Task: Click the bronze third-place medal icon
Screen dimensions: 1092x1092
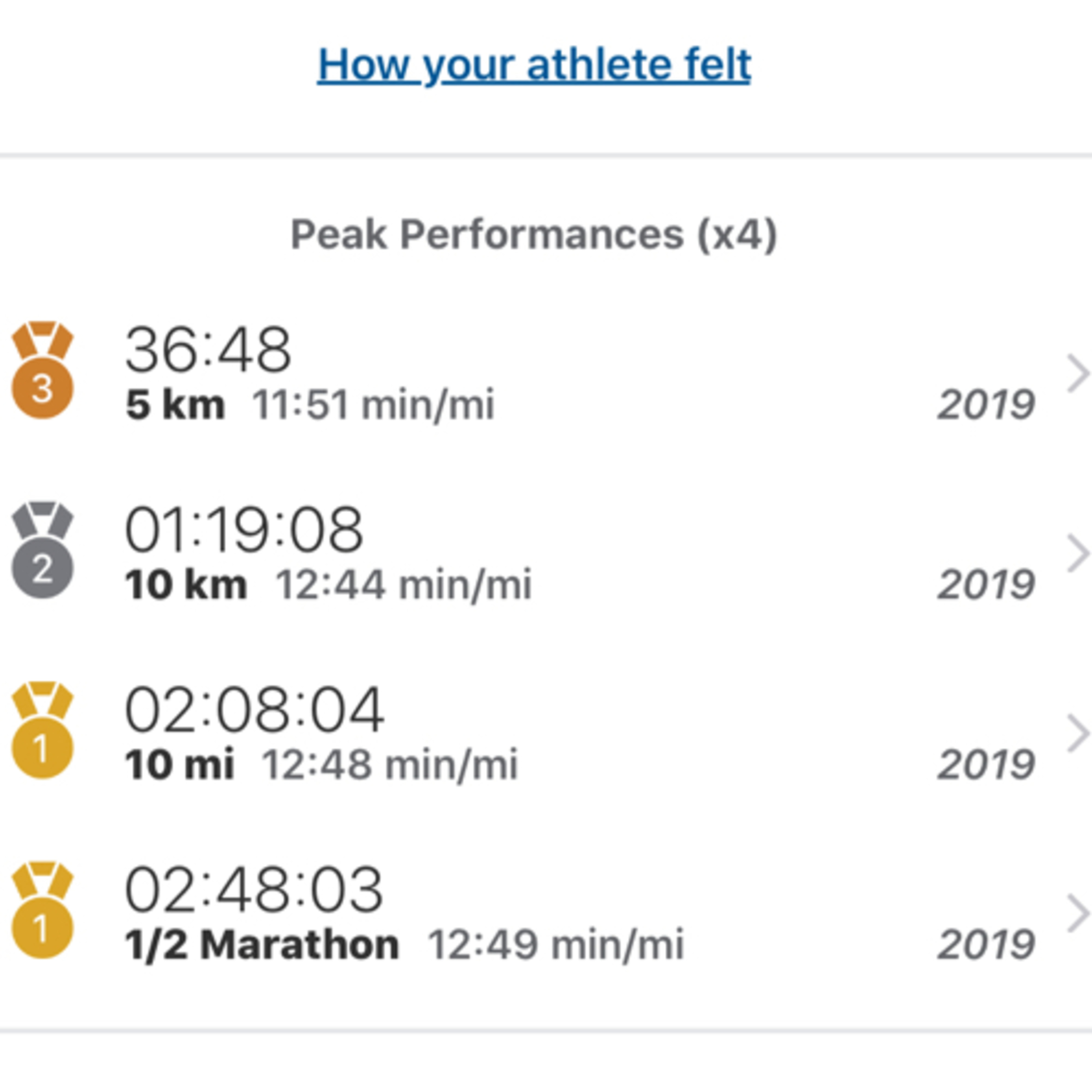Action: coord(42,371)
